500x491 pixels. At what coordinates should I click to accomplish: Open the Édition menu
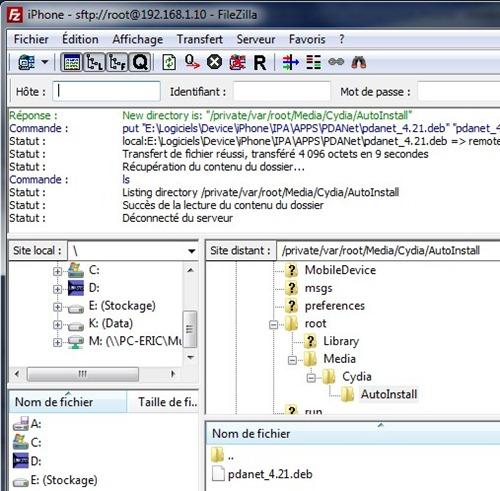pyautogui.click(x=80, y=39)
